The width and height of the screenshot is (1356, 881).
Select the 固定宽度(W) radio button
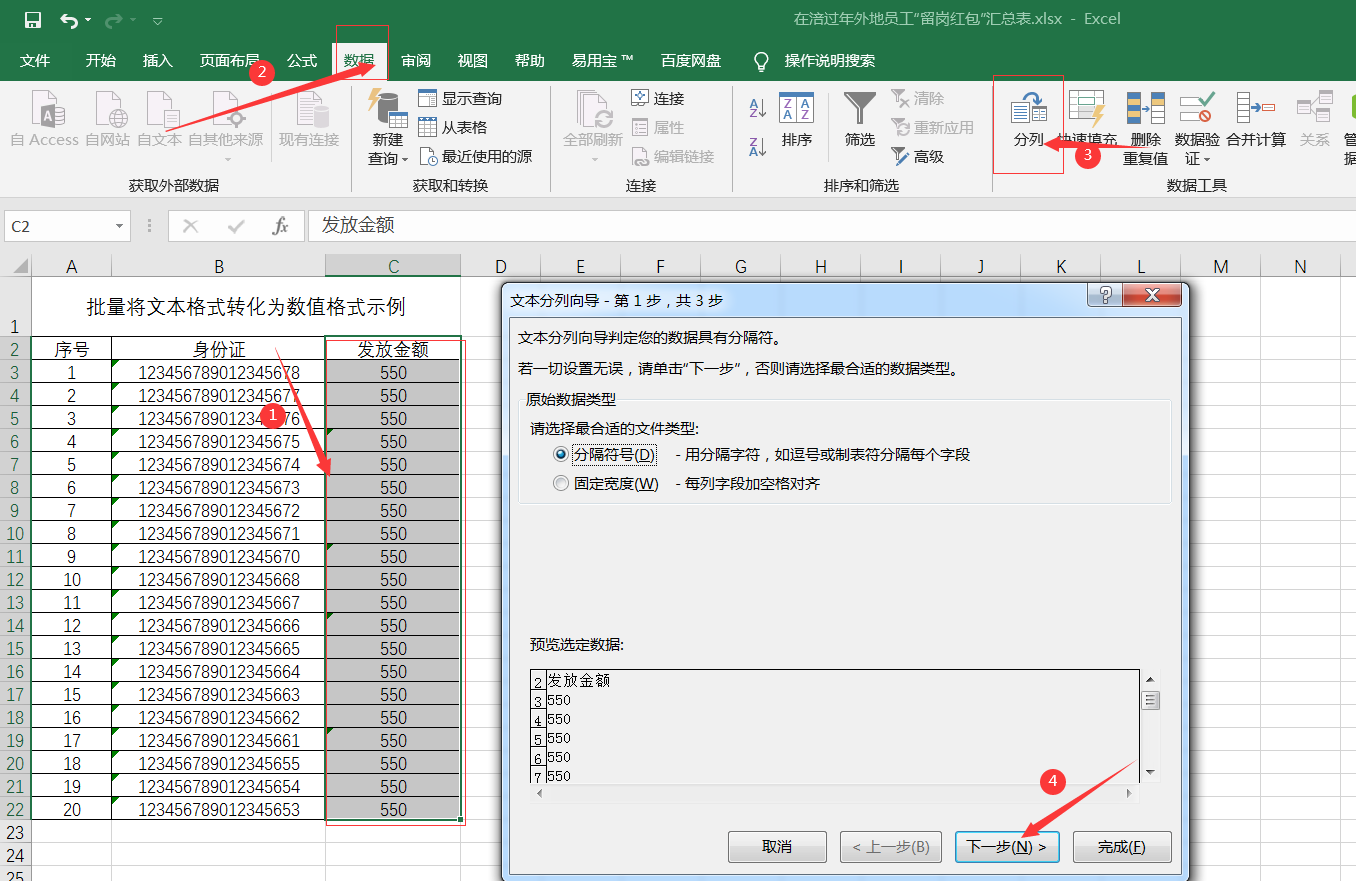pos(561,484)
